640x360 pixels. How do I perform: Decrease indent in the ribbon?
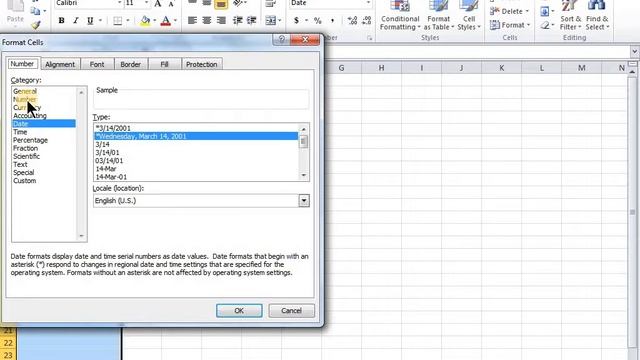[x=238, y=20]
